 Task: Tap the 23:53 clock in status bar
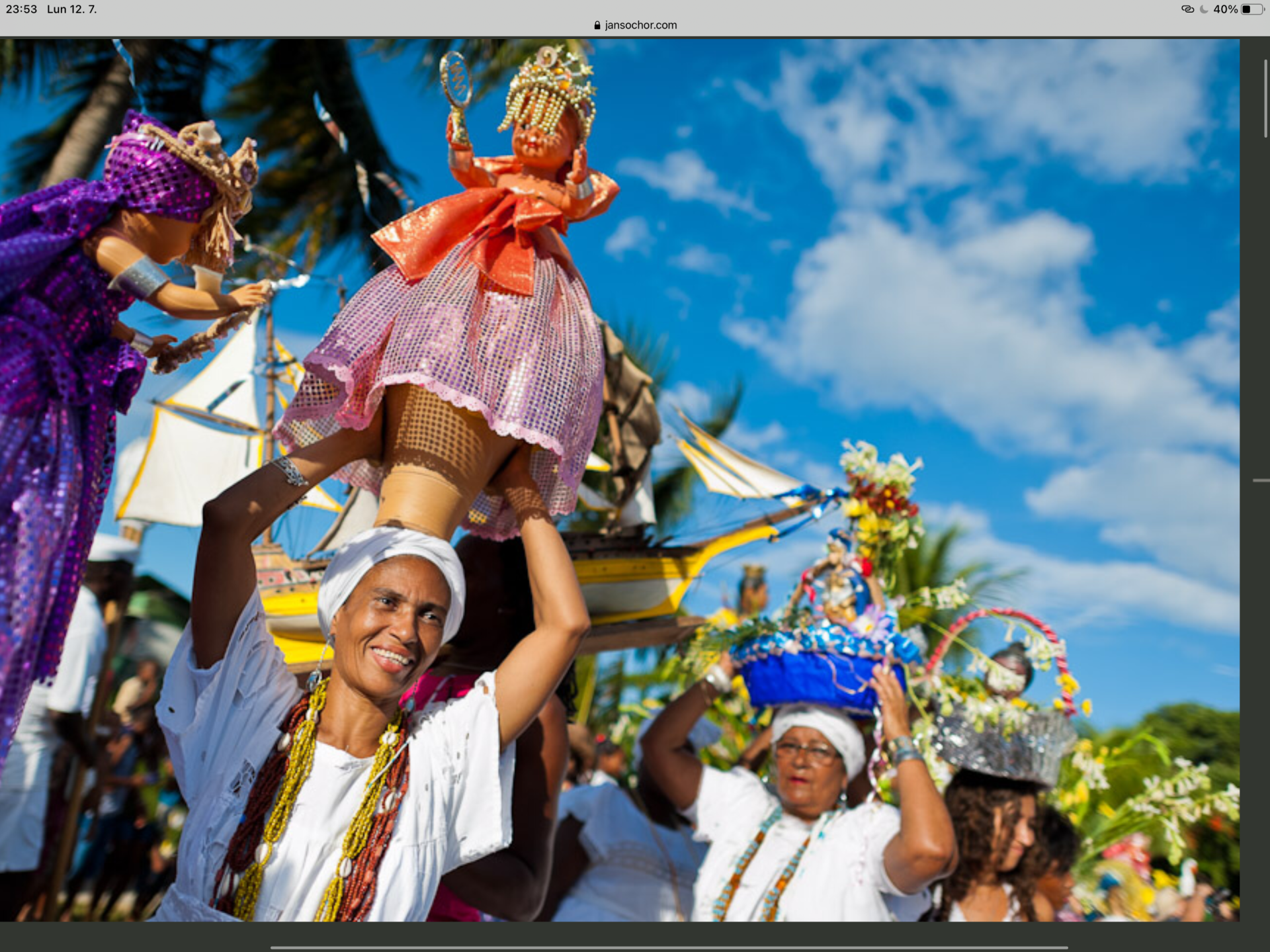(21, 9)
